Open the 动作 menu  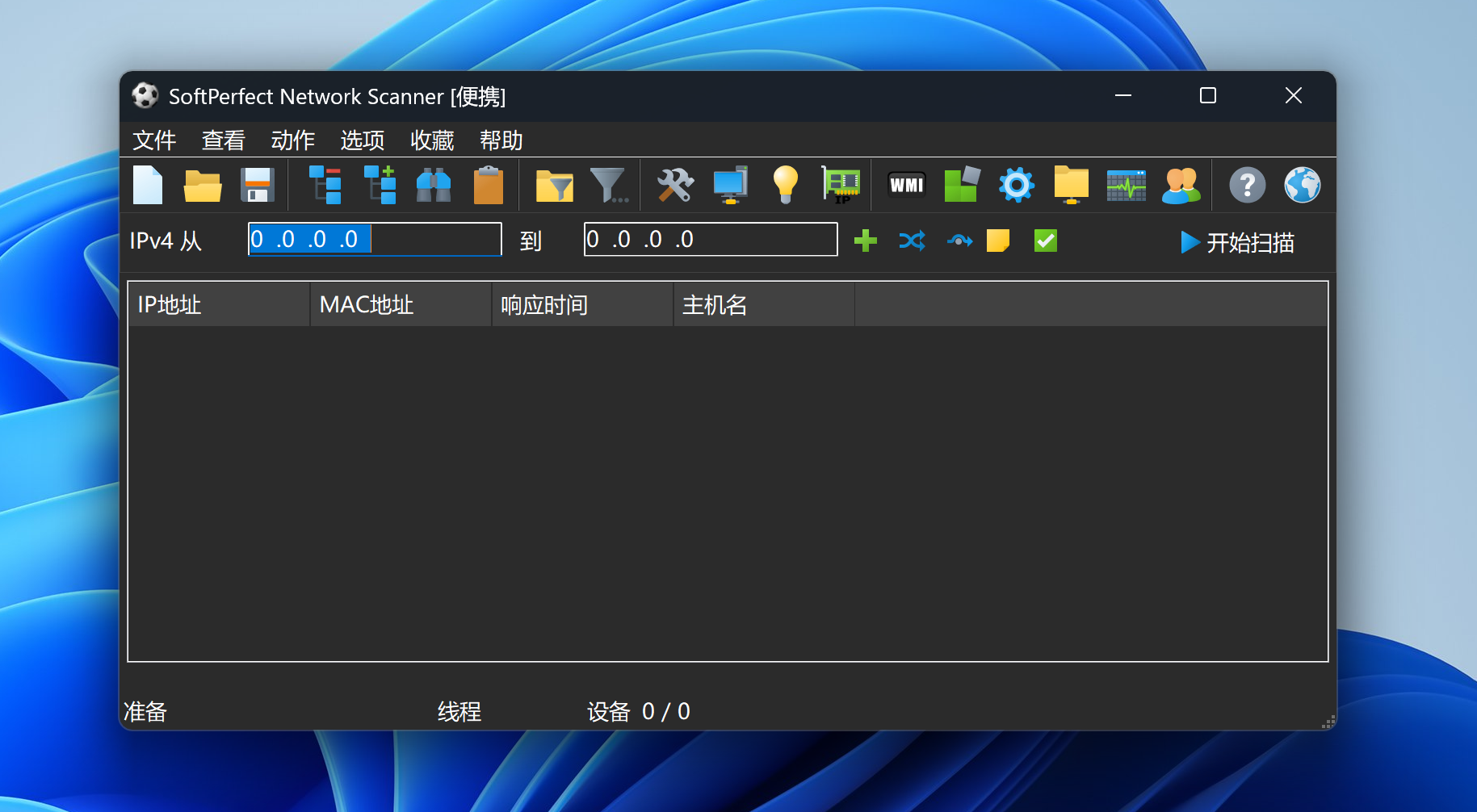tap(293, 140)
